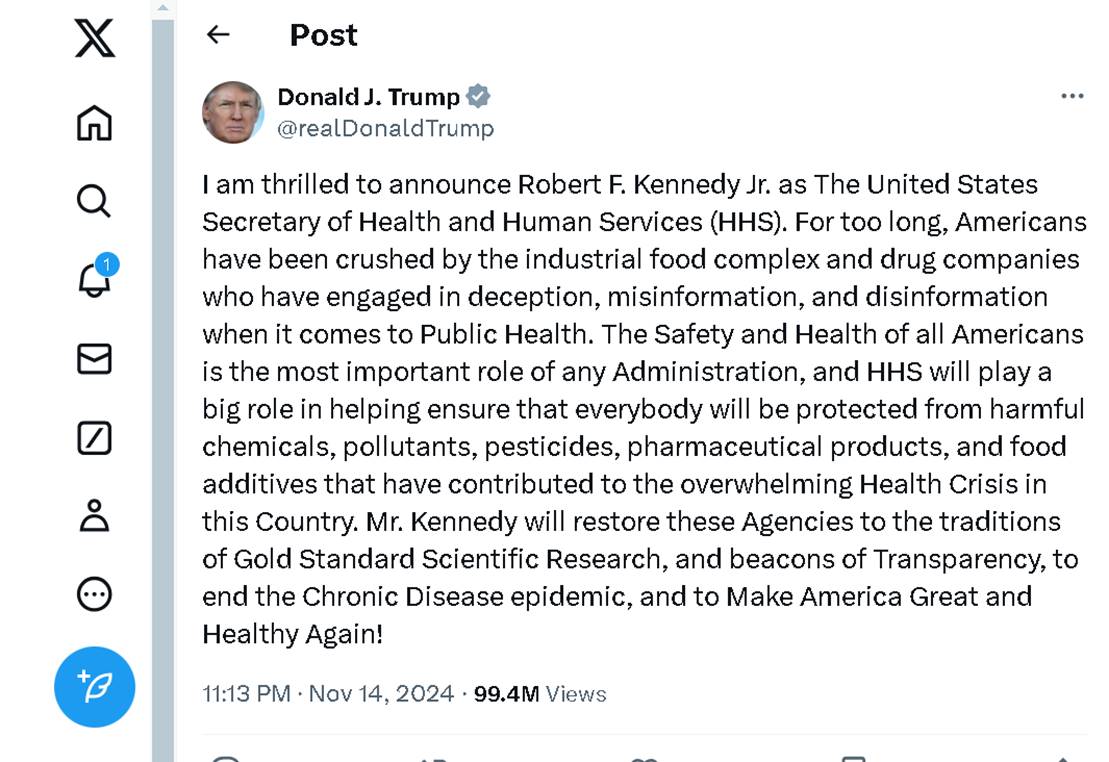This screenshot has height=762, width=1109.
Task: Open the Profile icon in the sidebar
Action: click(x=94, y=516)
